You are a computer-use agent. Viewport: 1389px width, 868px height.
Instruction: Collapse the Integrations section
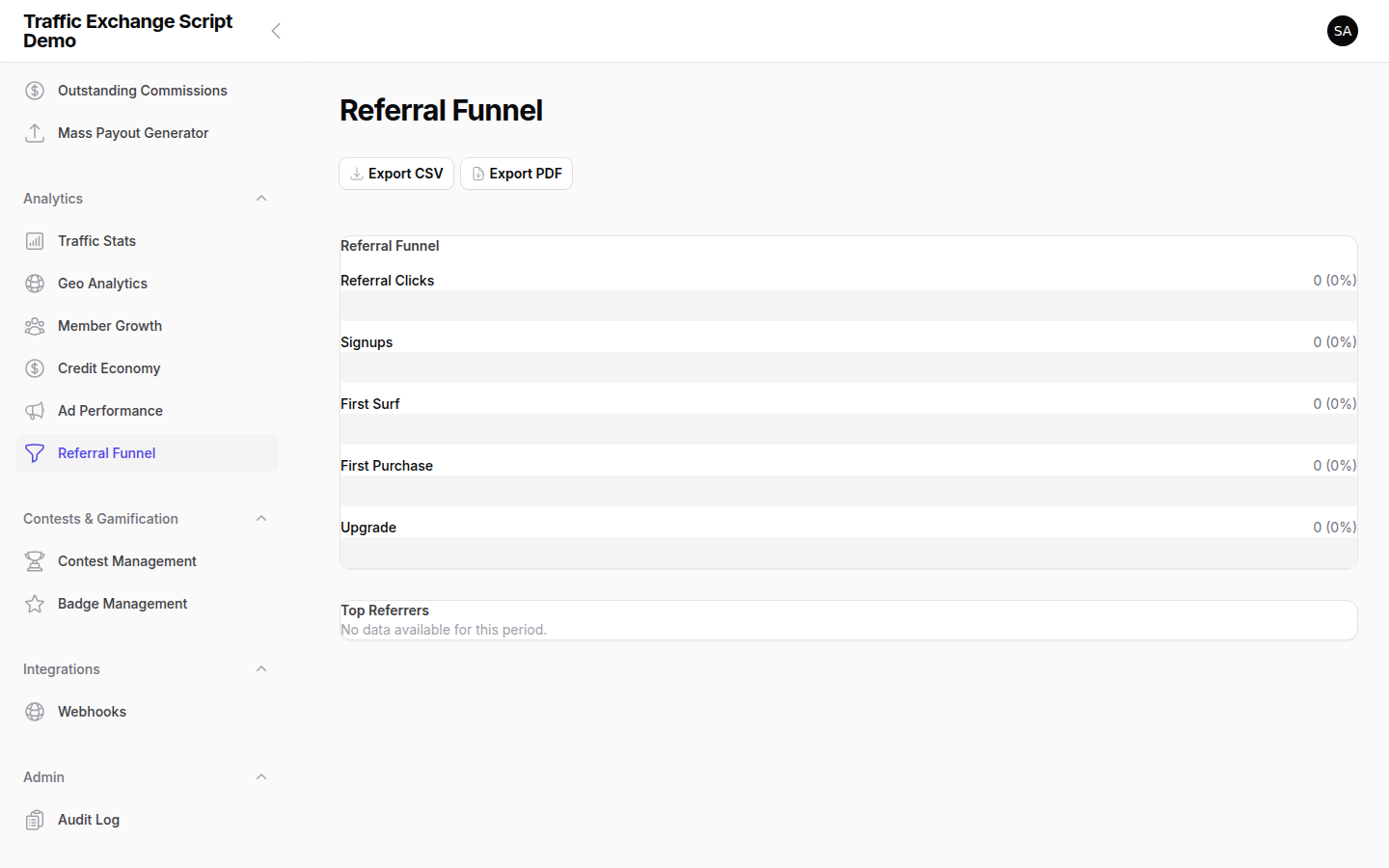[x=261, y=668]
